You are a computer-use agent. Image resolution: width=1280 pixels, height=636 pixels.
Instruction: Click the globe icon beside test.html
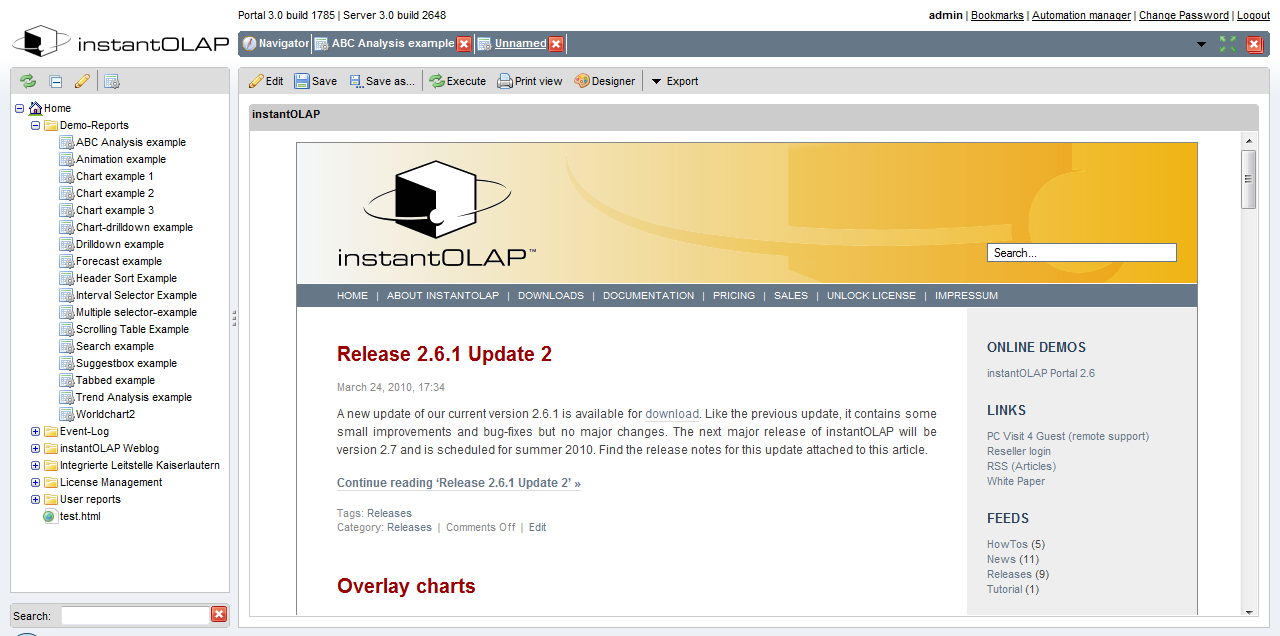(x=50, y=516)
